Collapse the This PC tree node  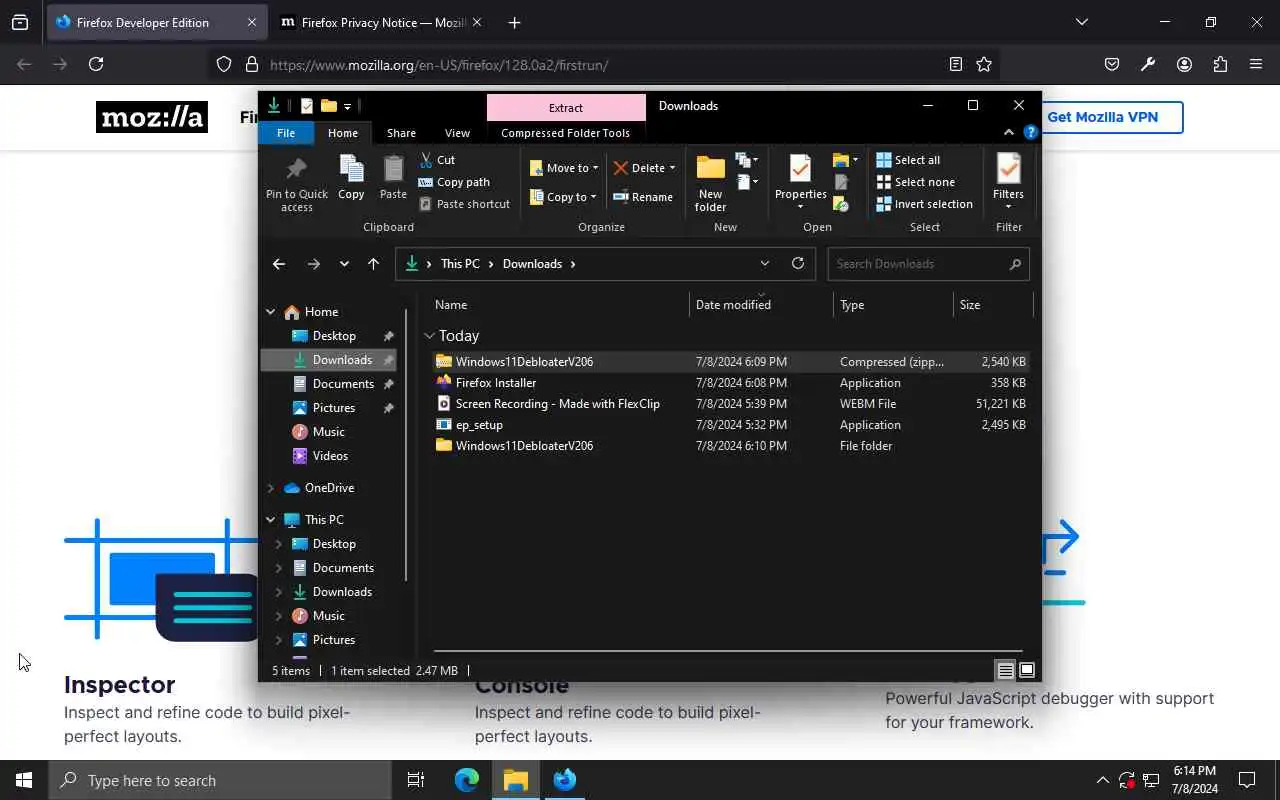coord(270,520)
